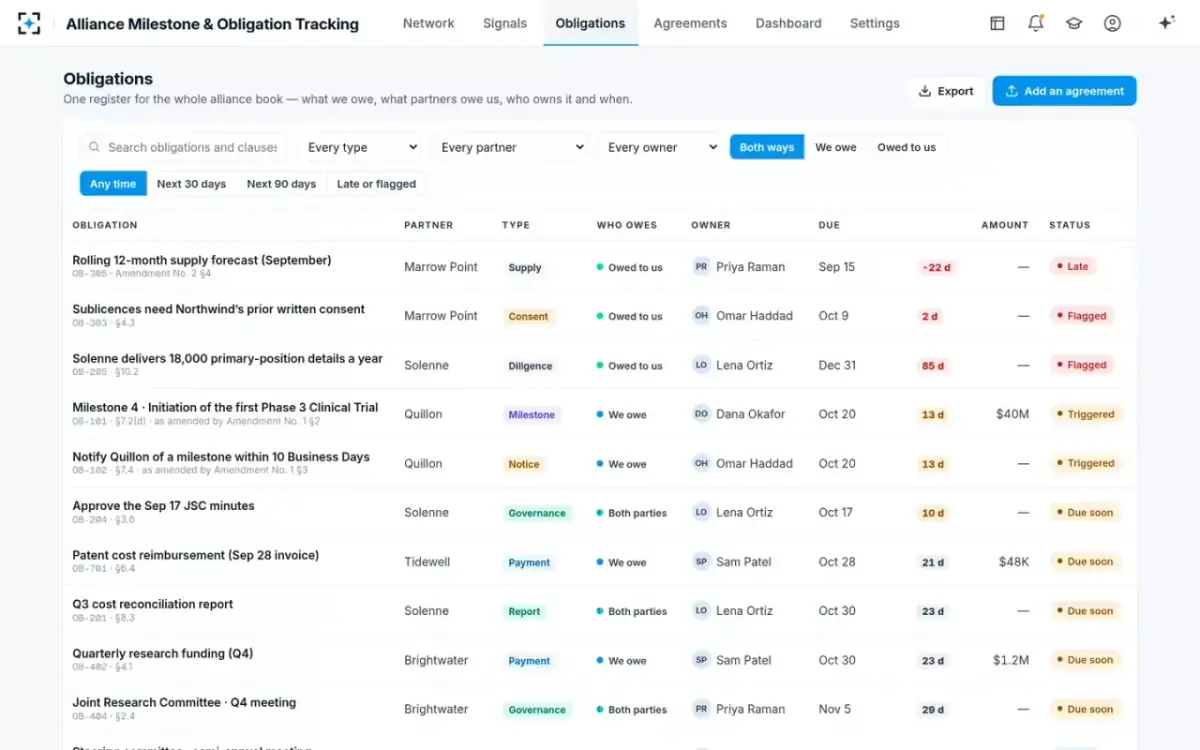Image resolution: width=1200 pixels, height=750 pixels.
Task: Open the layout panel icon
Action: (x=997, y=23)
